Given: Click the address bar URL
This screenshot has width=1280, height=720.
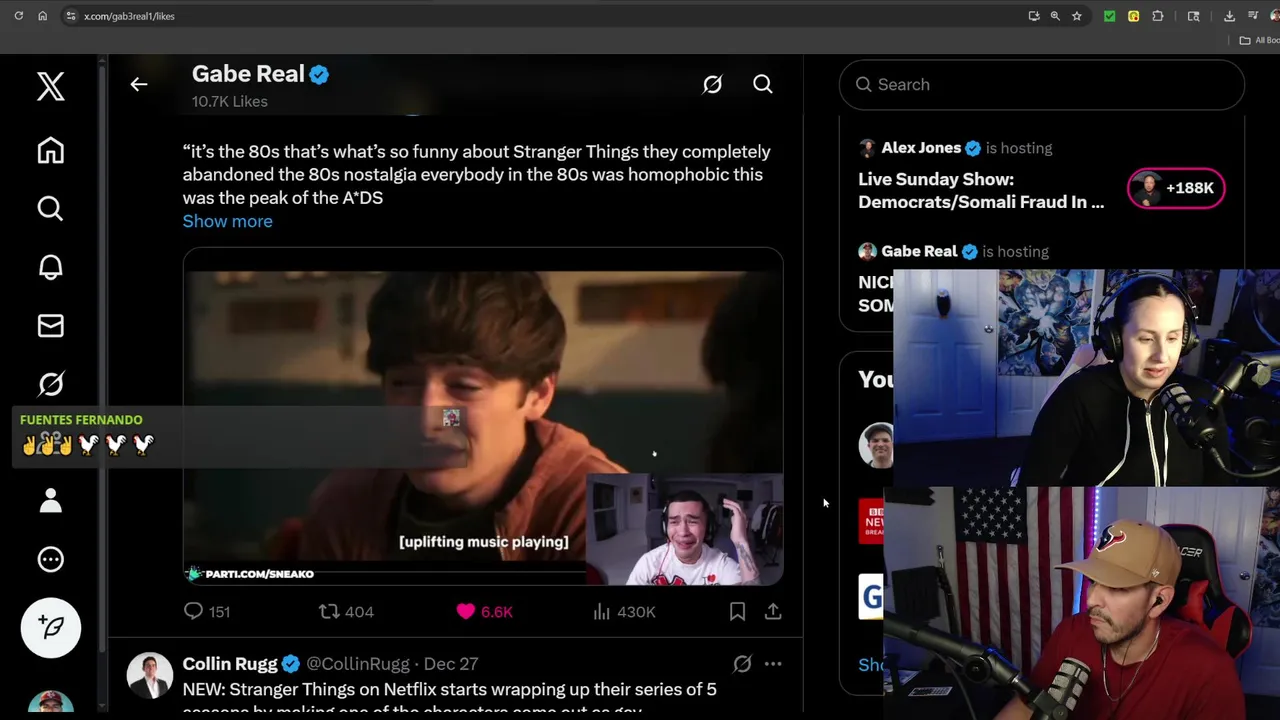Looking at the screenshot, I should click(129, 16).
